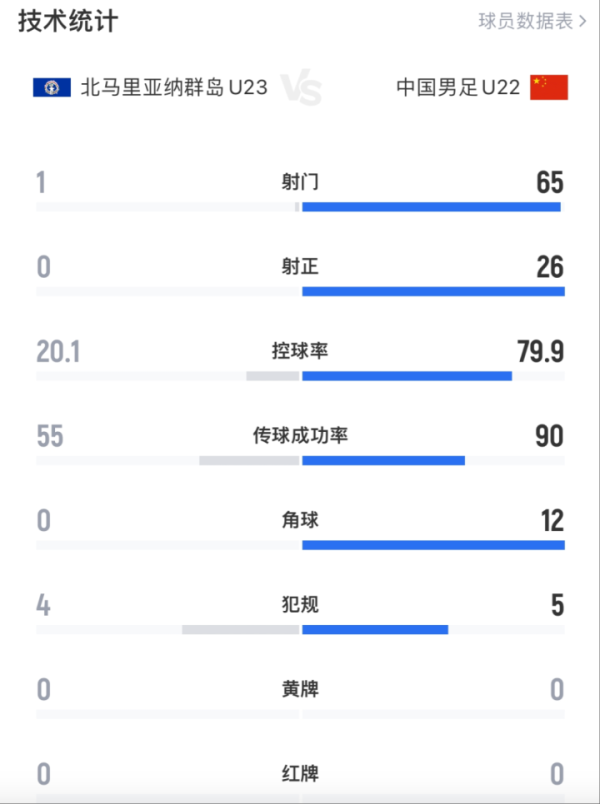Click the 黄牌 (yellow cards) label
This screenshot has height=804, width=600.
[x=300, y=691]
